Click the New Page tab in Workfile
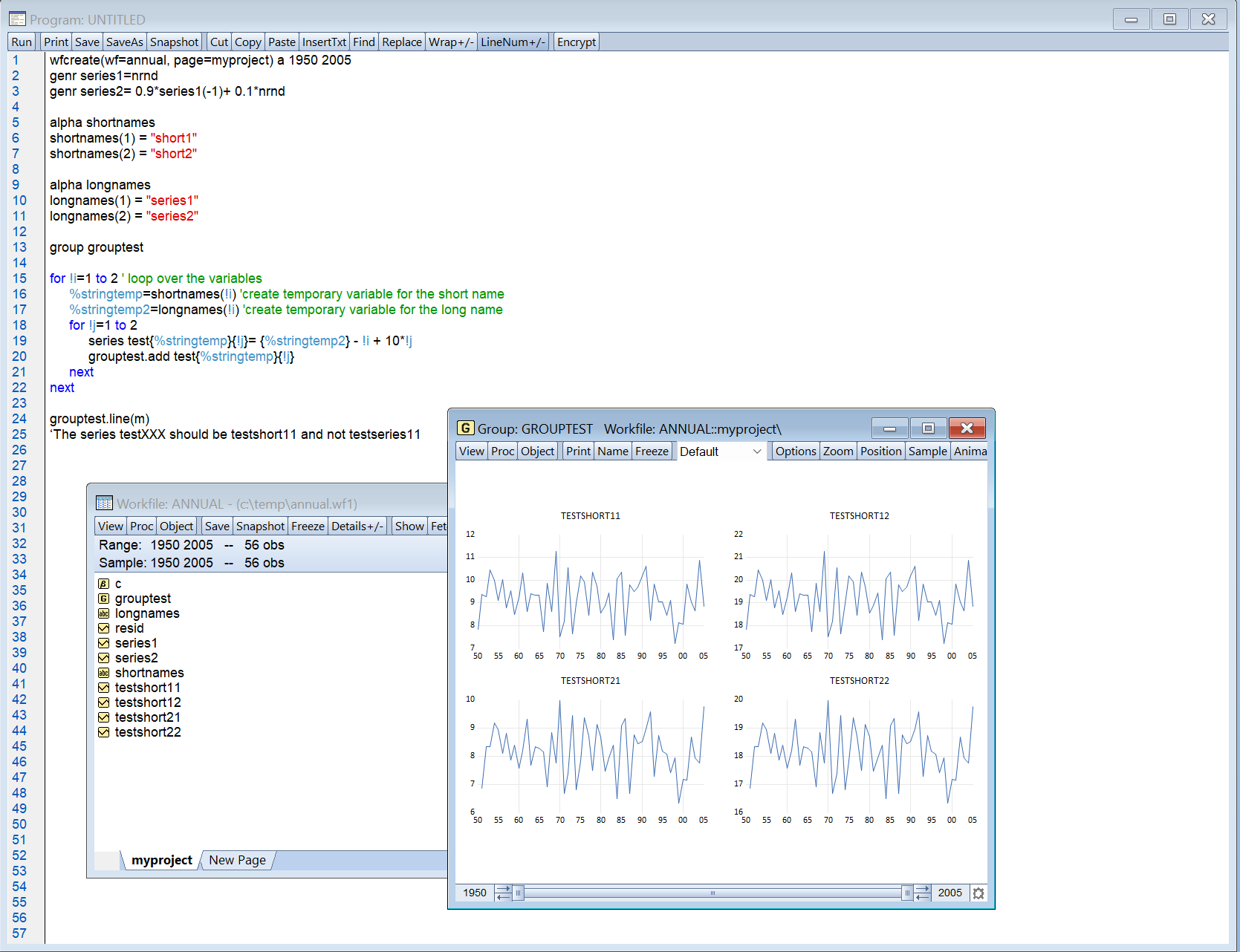1240x952 pixels. [238, 860]
